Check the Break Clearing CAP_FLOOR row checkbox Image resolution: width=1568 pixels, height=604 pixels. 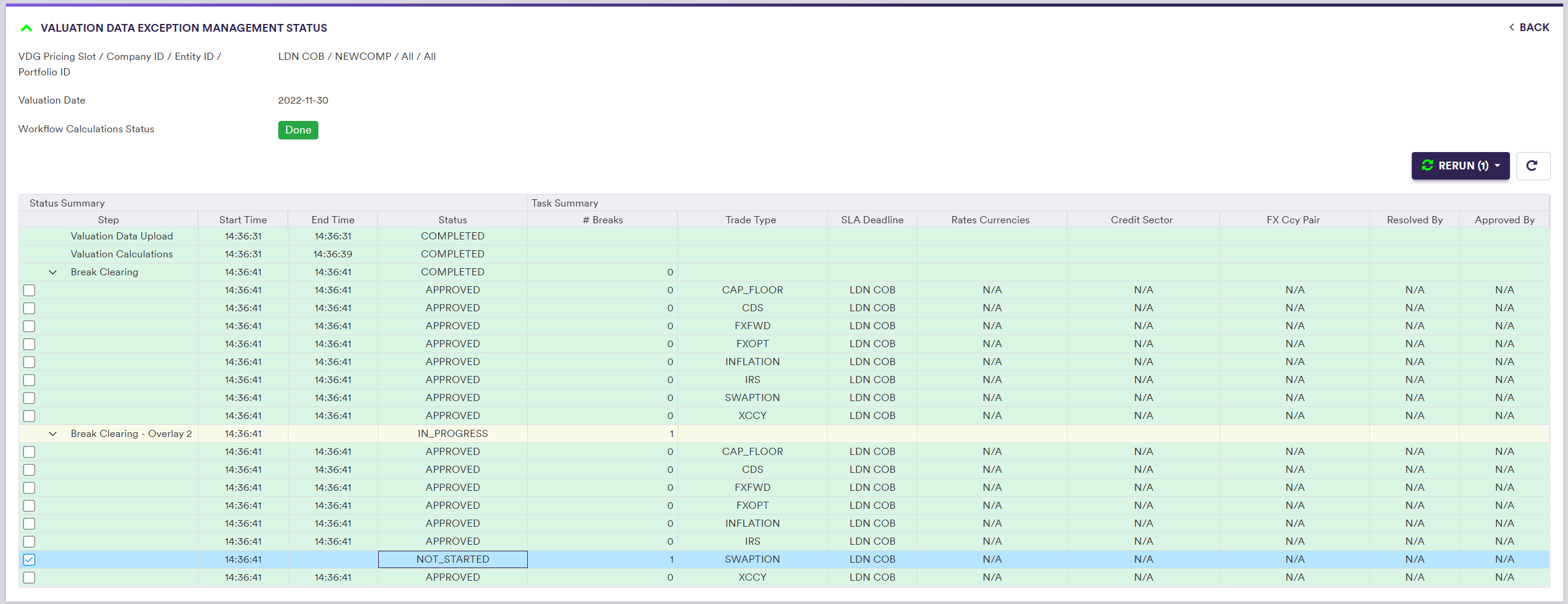[29, 290]
